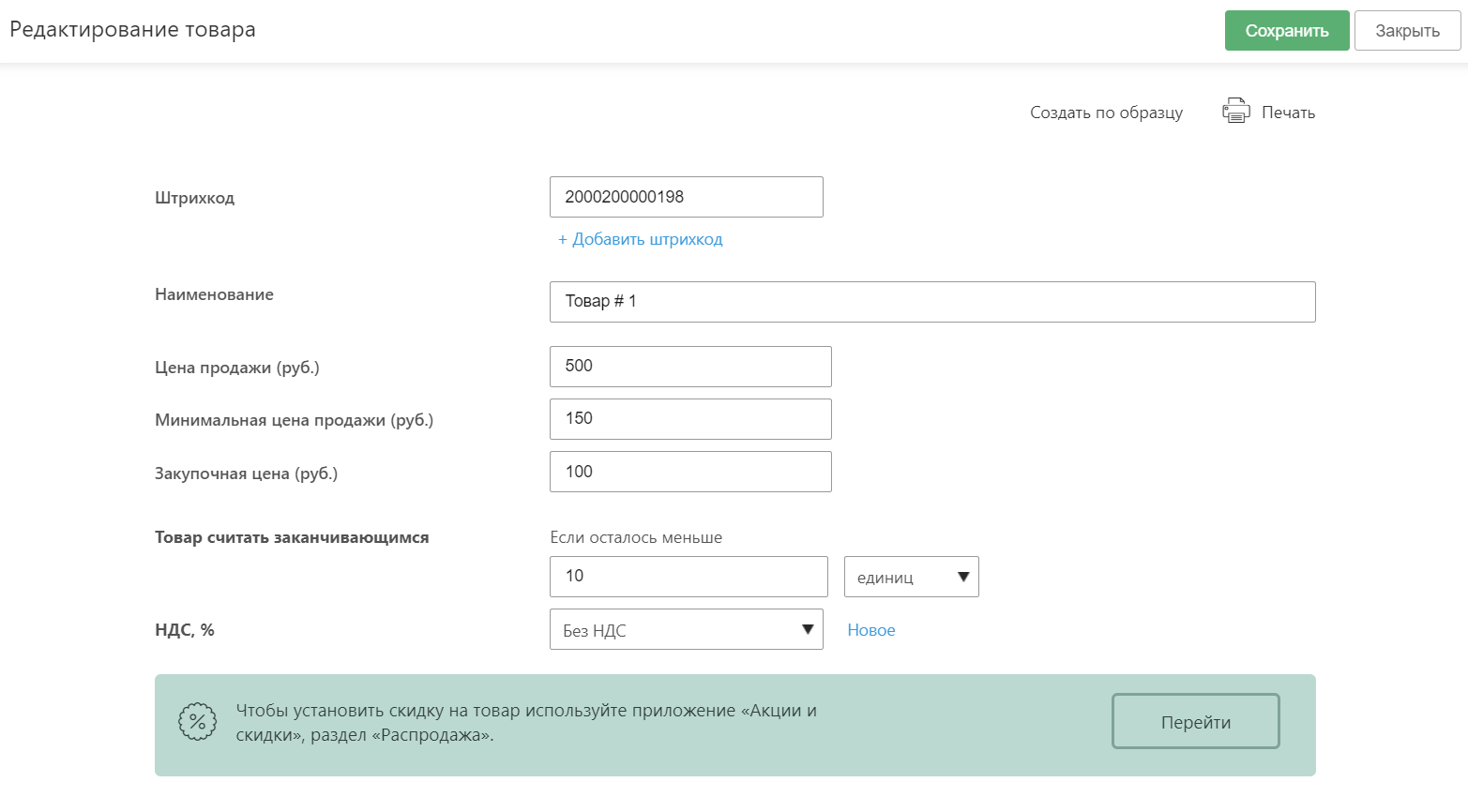The image size is (1468, 812).
Task: Open the Новое link beside НДС
Action: (870, 630)
